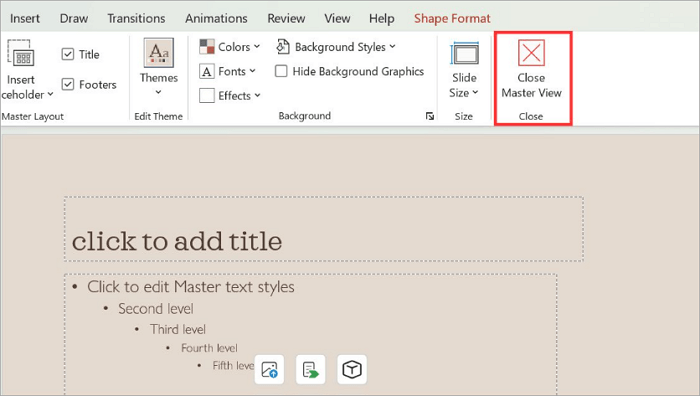Uncheck the Title checkbox
The image size is (700, 396).
68,54
